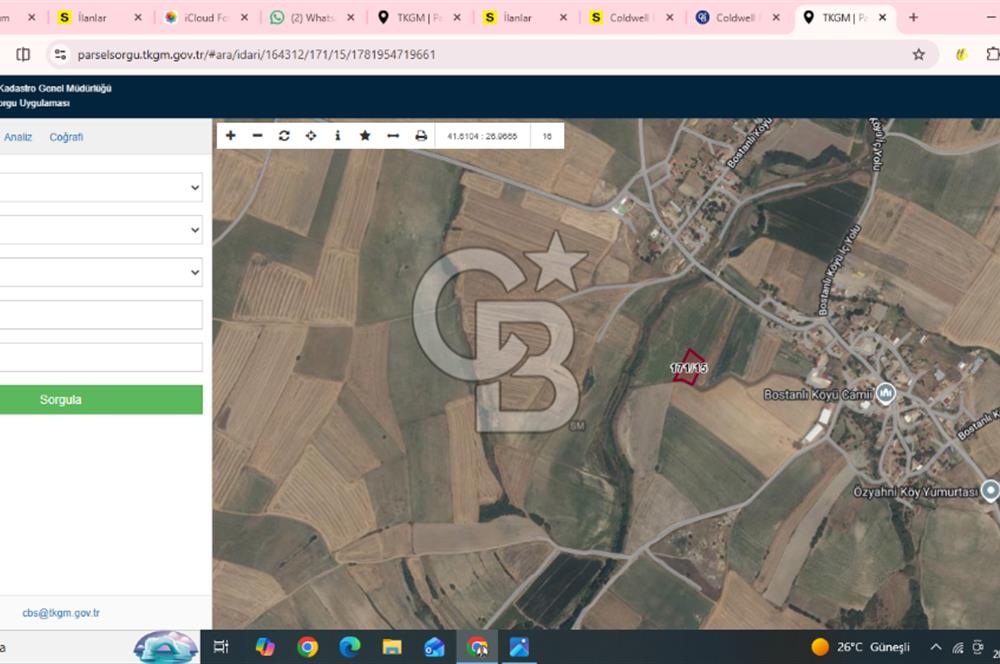This screenshot has width=1000, height=664.
Task: Zoom out with the map minus icon
Action: pyautogui.click(x=258, y=135)
